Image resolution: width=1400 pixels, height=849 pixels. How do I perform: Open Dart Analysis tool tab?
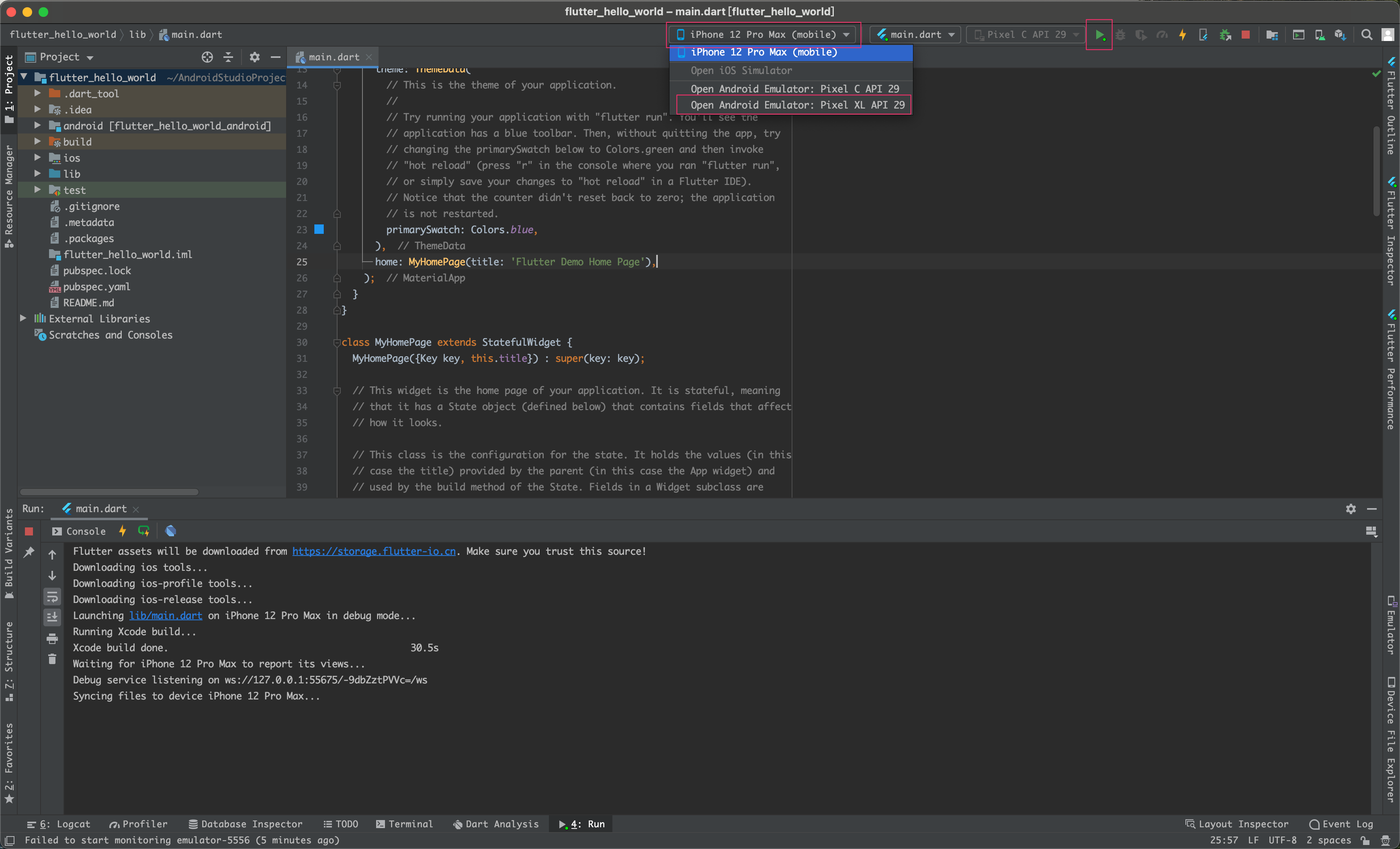pos(495,824)
